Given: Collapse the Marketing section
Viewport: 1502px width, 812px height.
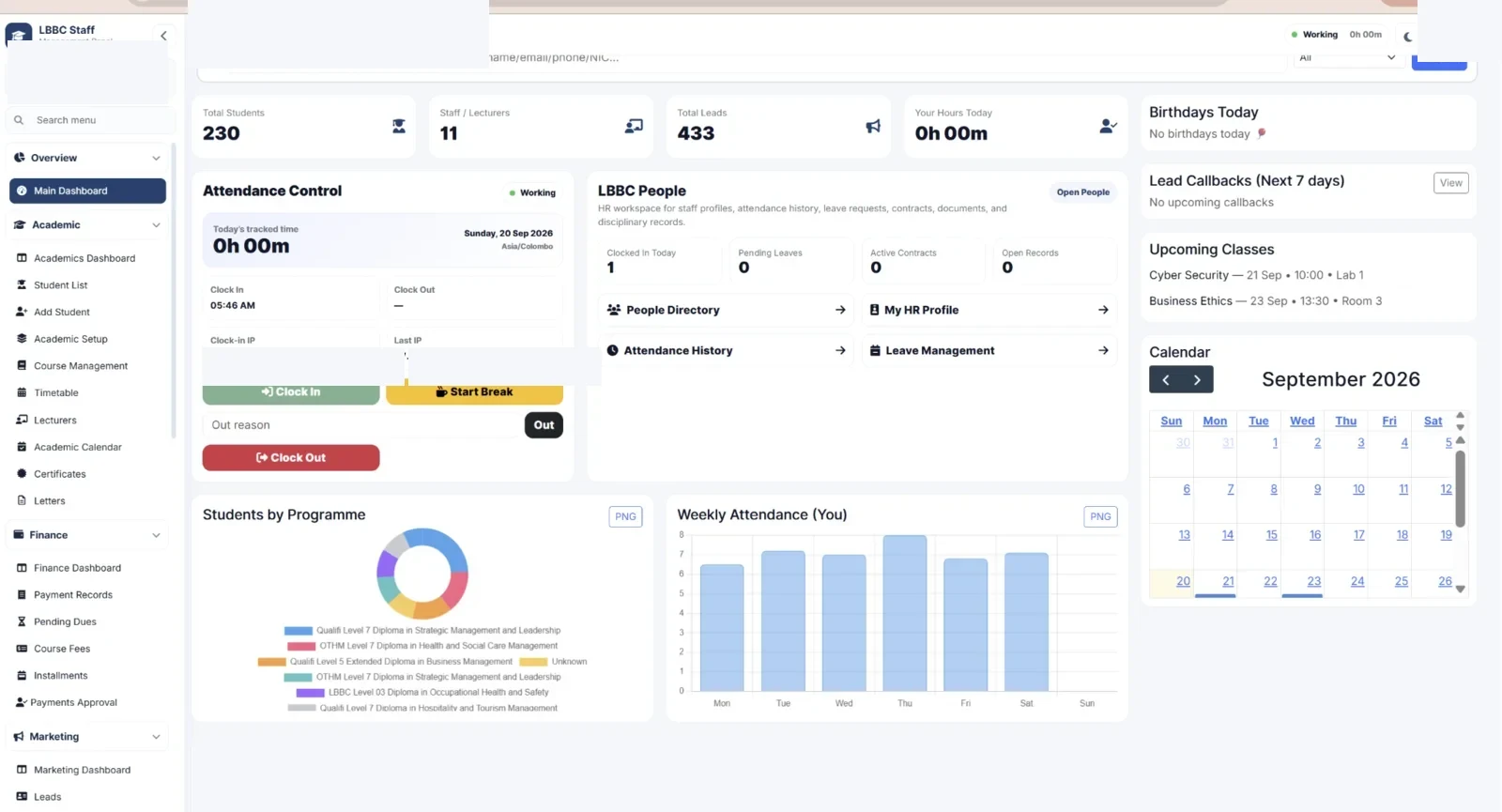Looking at the screenshot, I should (88, 737).
